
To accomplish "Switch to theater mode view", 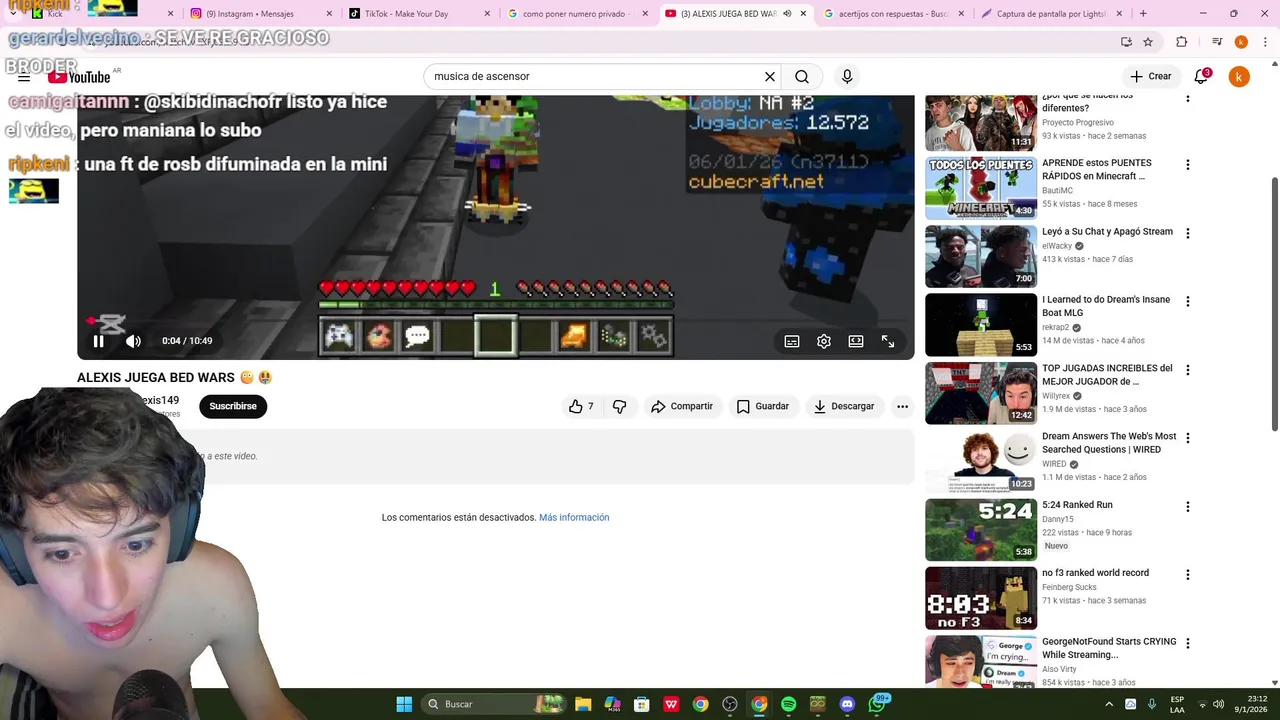I will coord(856,341).
